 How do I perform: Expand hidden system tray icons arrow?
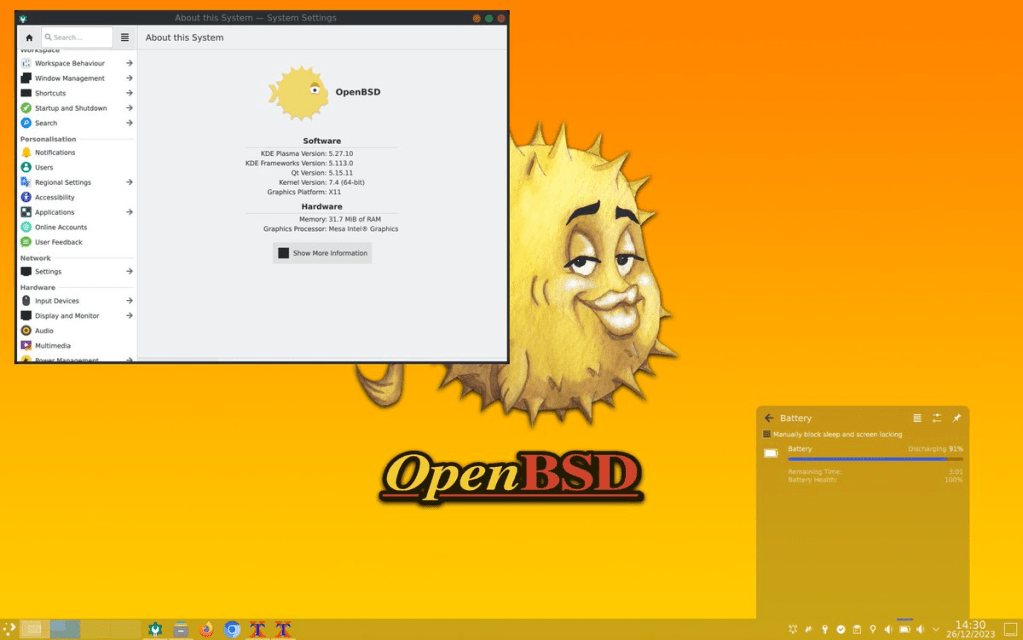936,629
